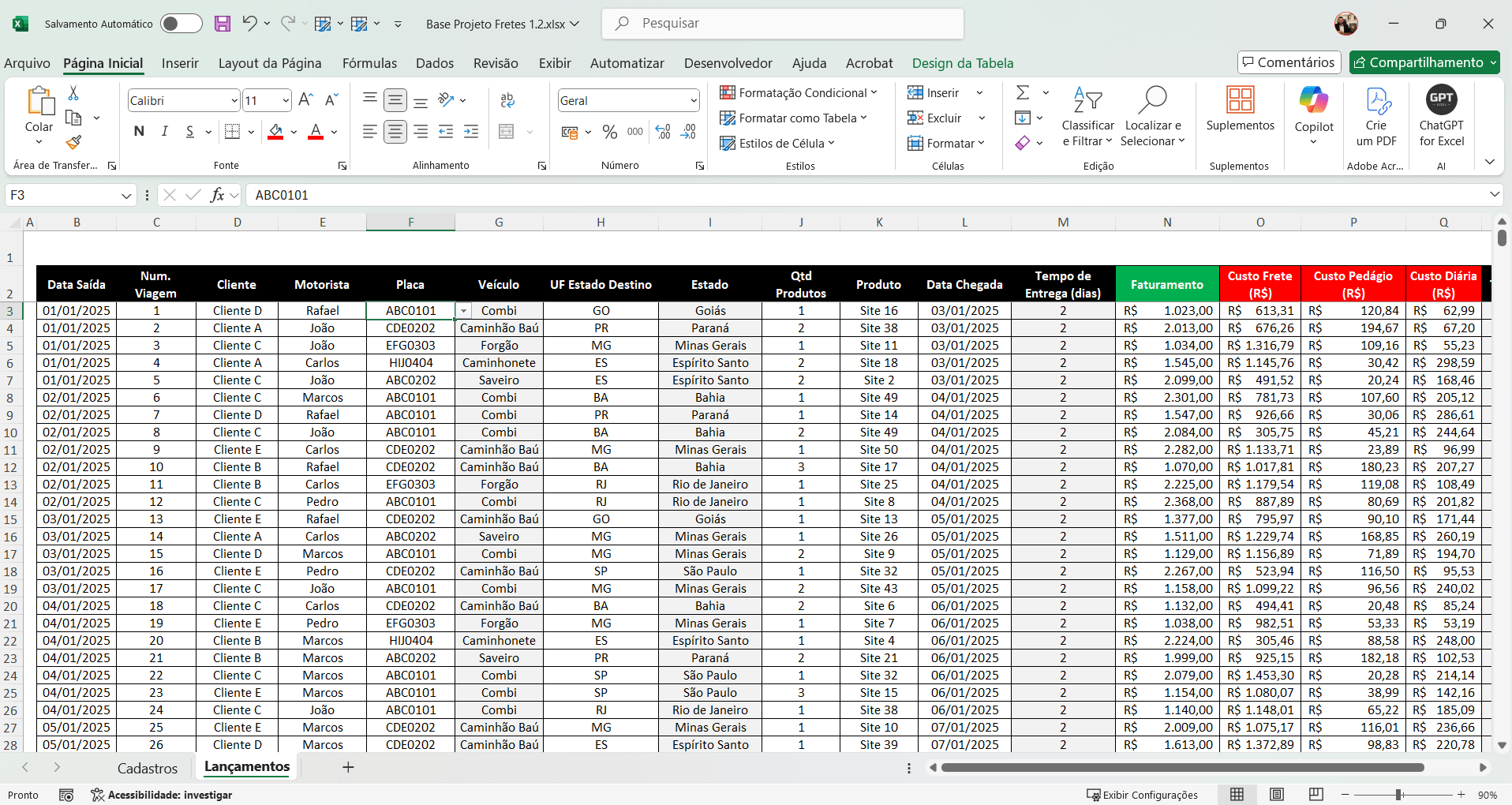
Task: Switch to the Cadastros sheet tab
Action: (x=148, y=767)
